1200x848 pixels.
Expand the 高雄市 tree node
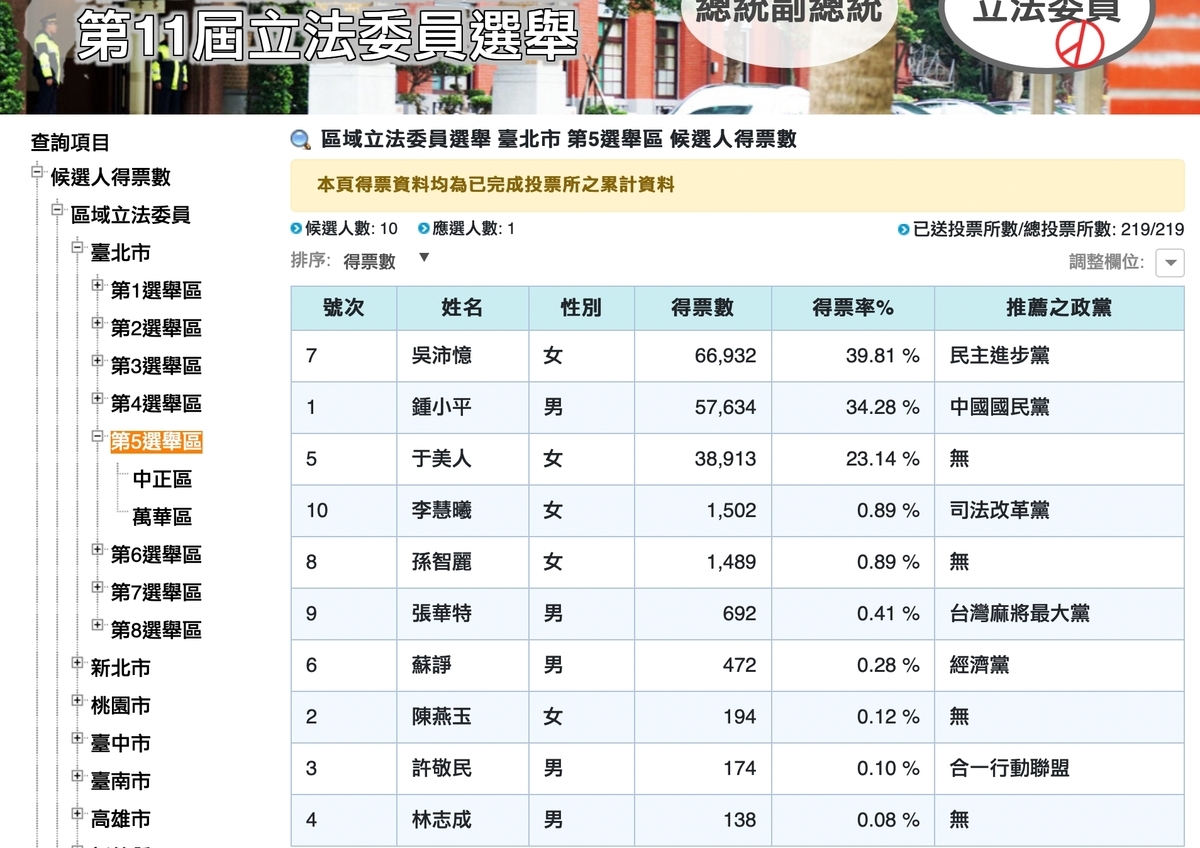pos(77,814)
